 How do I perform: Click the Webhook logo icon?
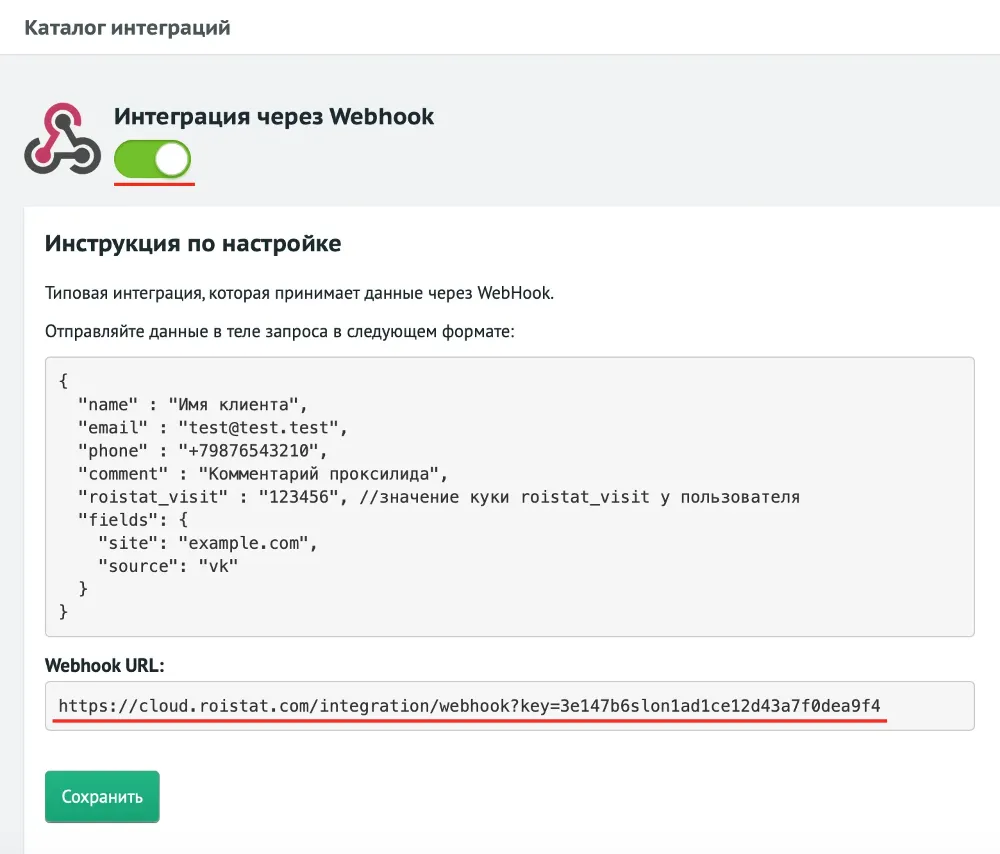click(x=62, y=139)
